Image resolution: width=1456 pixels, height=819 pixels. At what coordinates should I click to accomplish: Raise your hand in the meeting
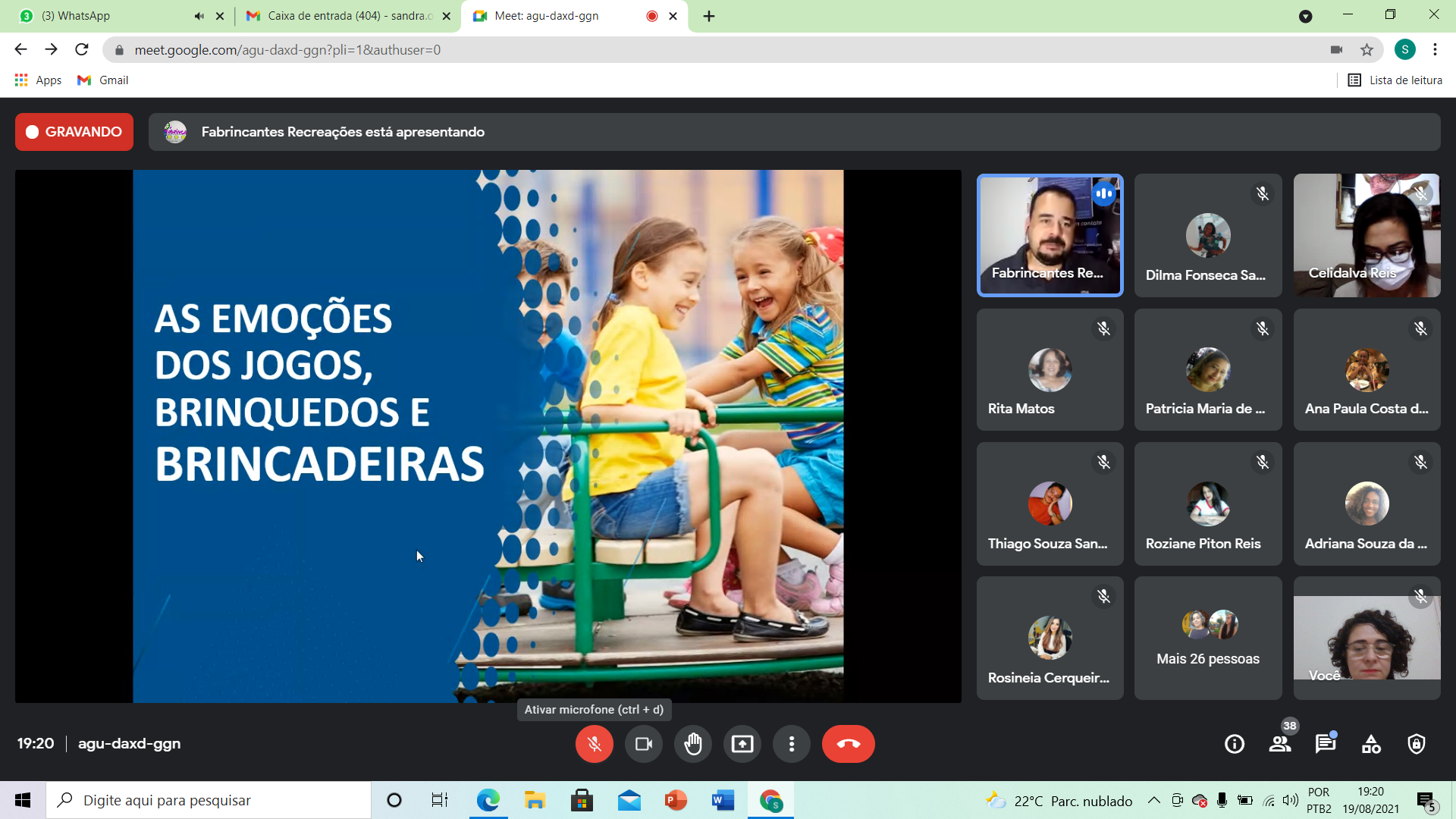coord(693,744)
